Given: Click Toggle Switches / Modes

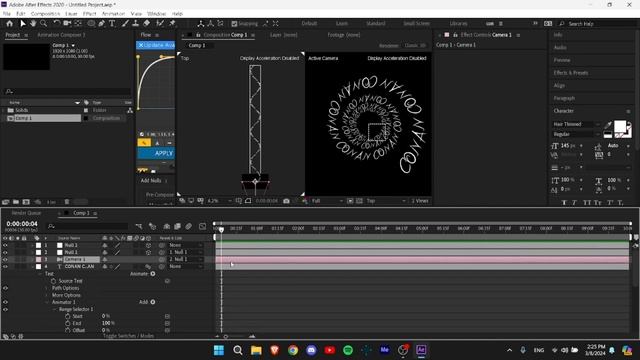Looking at the screenshot, I should [x=129, y=336].
